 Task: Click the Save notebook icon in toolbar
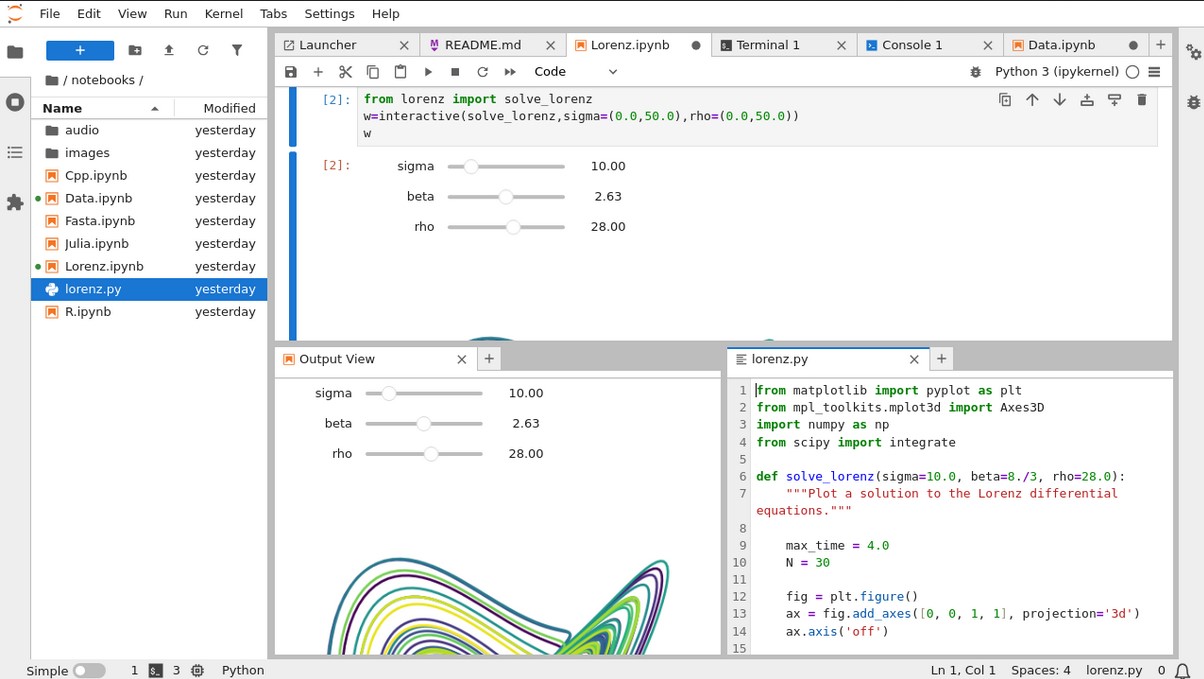pyautogui.click(x=291, y=72)
